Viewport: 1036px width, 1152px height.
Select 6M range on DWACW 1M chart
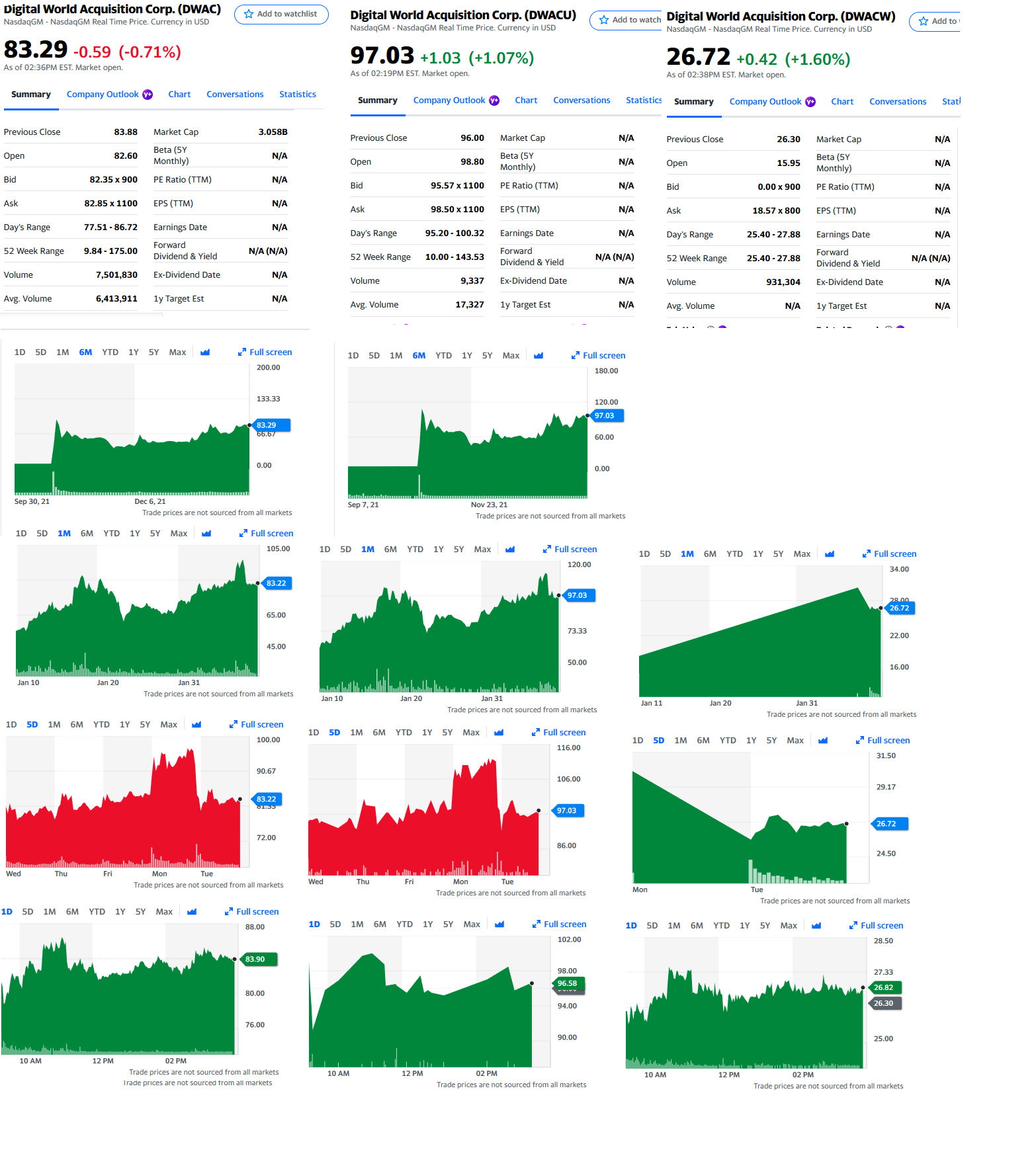tap(710, 554)
